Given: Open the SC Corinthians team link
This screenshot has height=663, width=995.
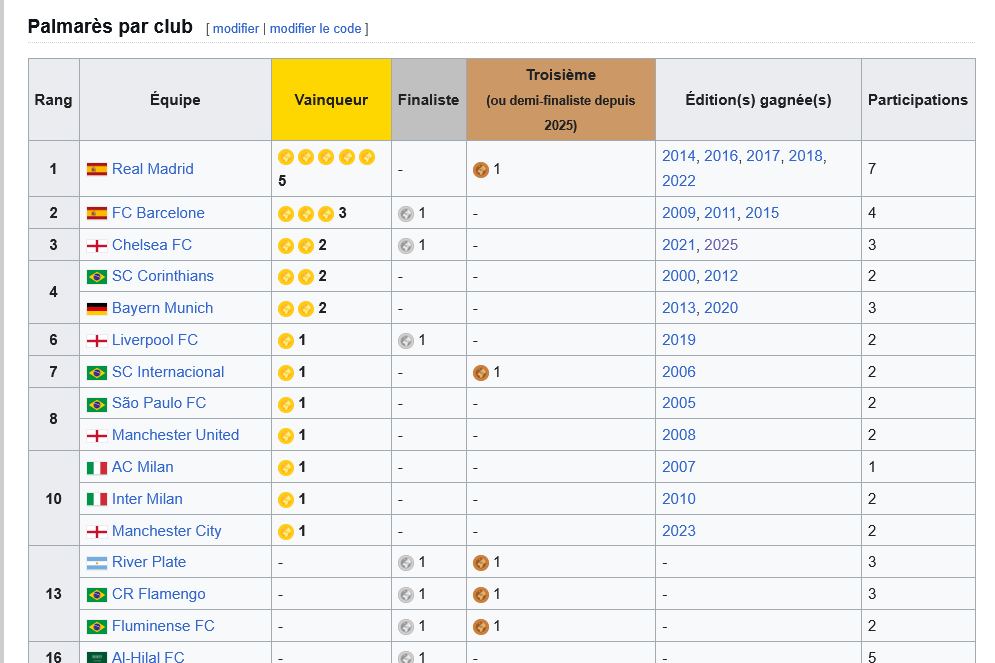Looking at the screenshot, I should pos(162,276).
